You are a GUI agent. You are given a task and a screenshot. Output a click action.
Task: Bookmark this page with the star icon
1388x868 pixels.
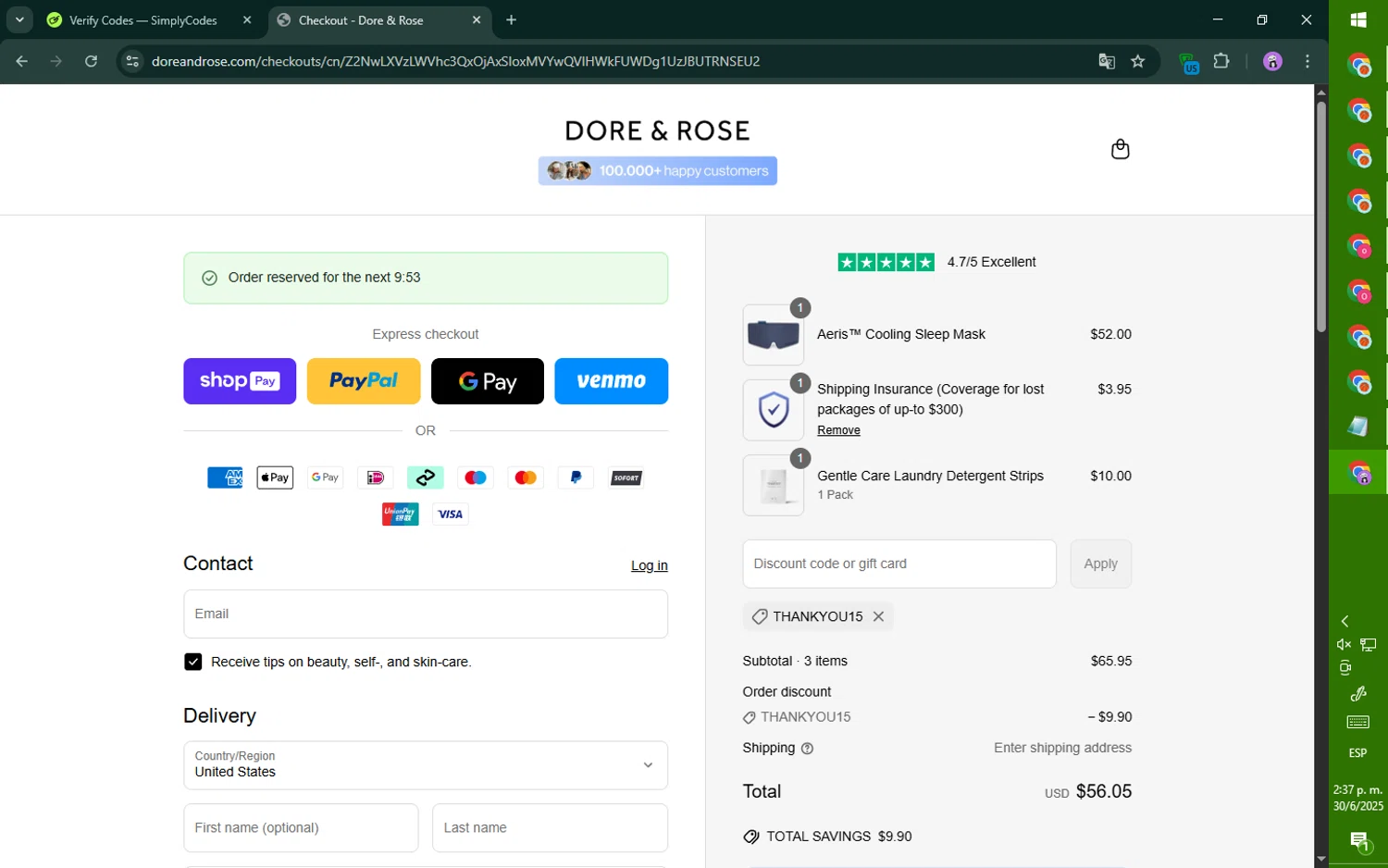tap(1138, 61)
